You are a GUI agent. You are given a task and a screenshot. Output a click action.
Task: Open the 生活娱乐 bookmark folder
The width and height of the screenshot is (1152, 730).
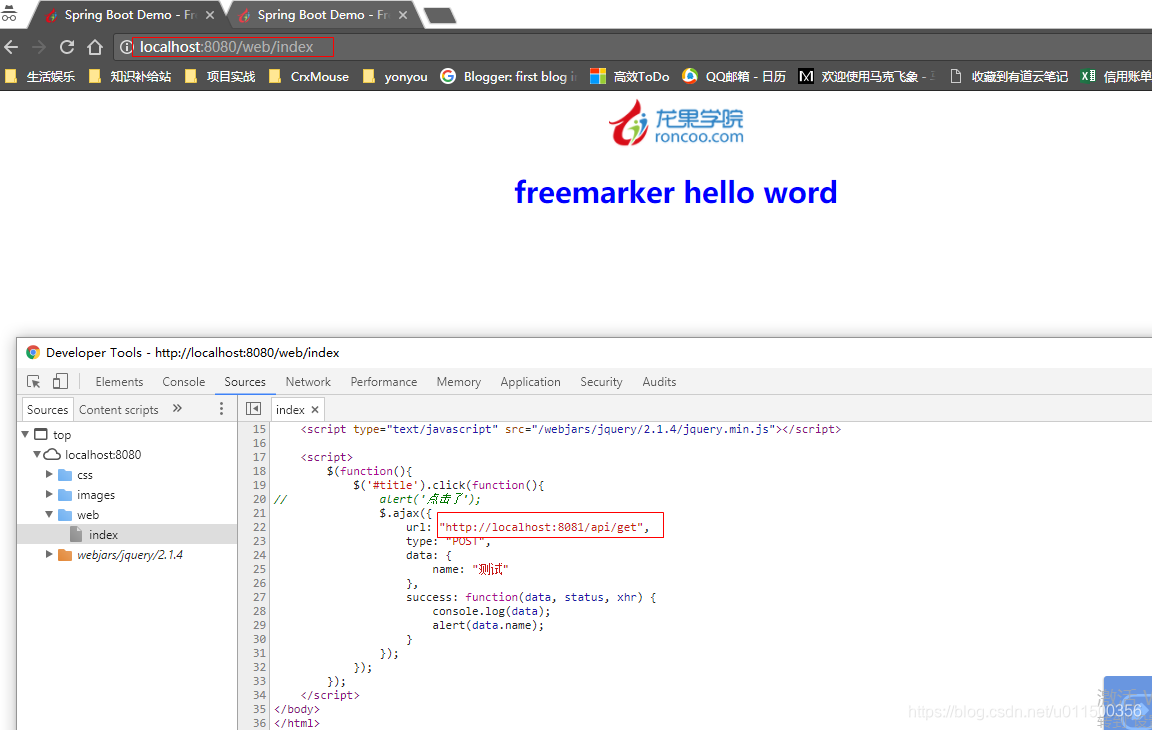[41, 76]
